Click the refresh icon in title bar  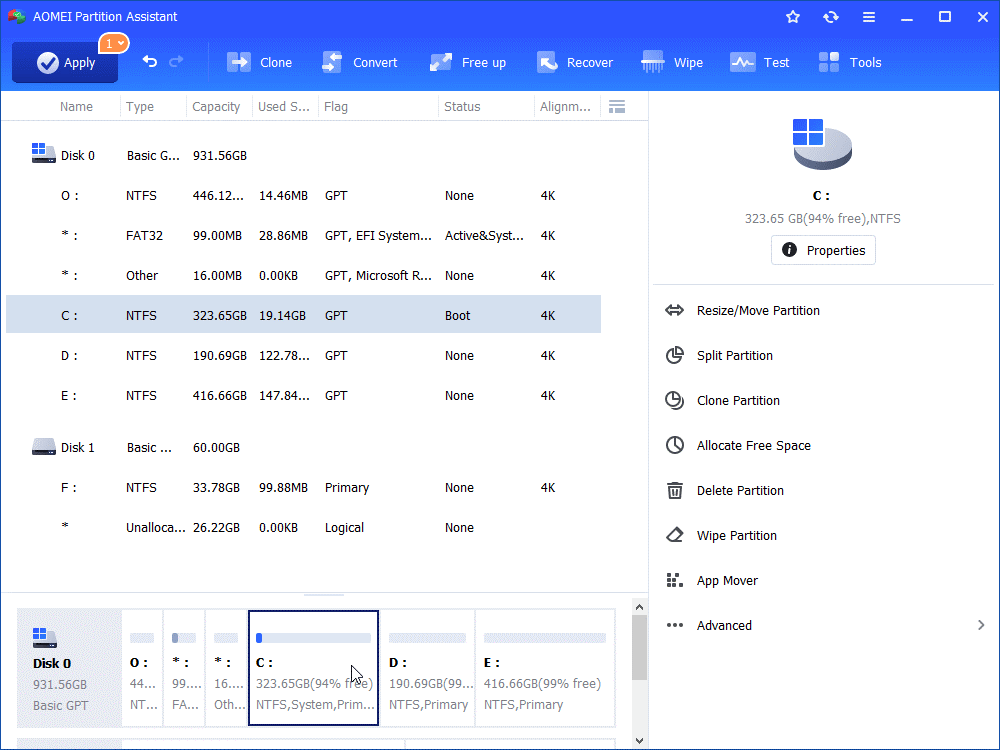pos(830,17)
